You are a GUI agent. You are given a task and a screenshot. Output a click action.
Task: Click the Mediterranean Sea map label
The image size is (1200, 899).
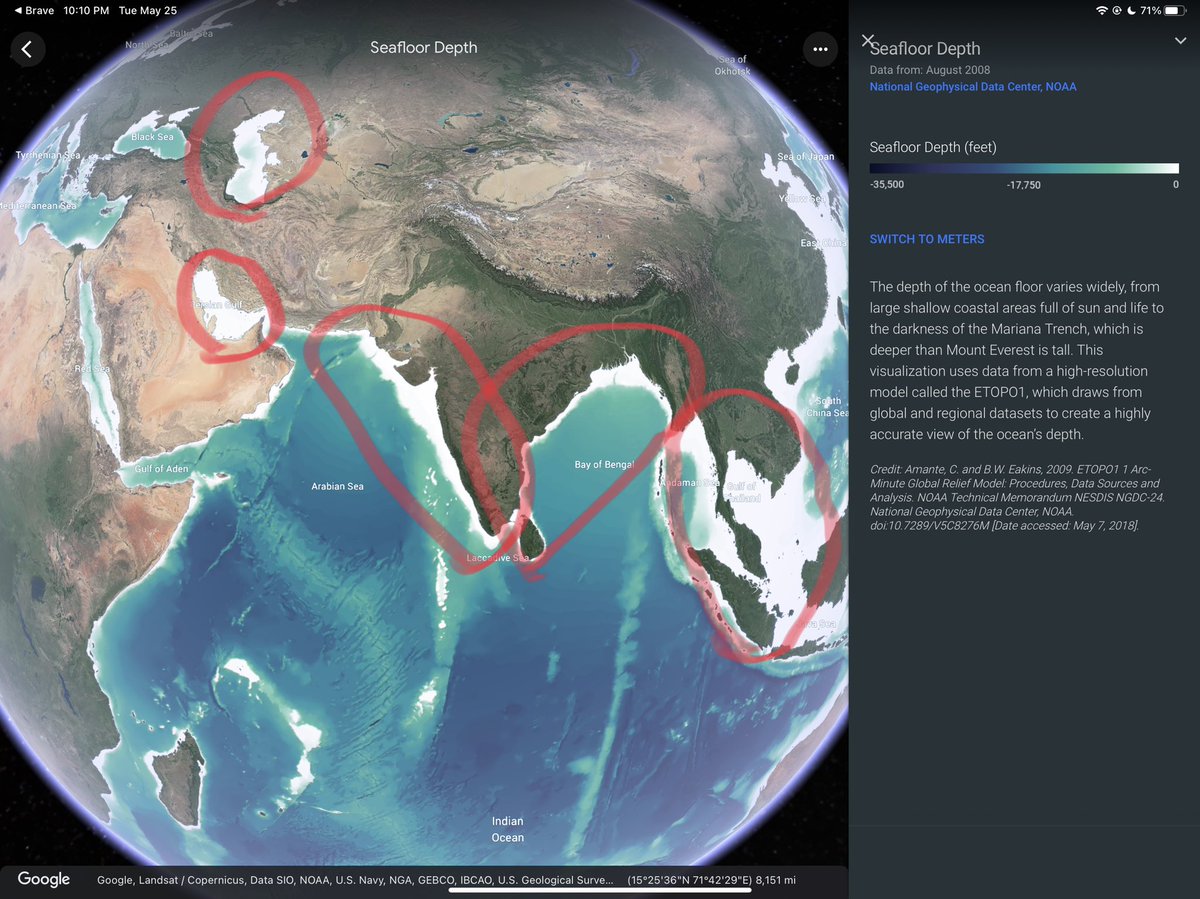[38, 206]
